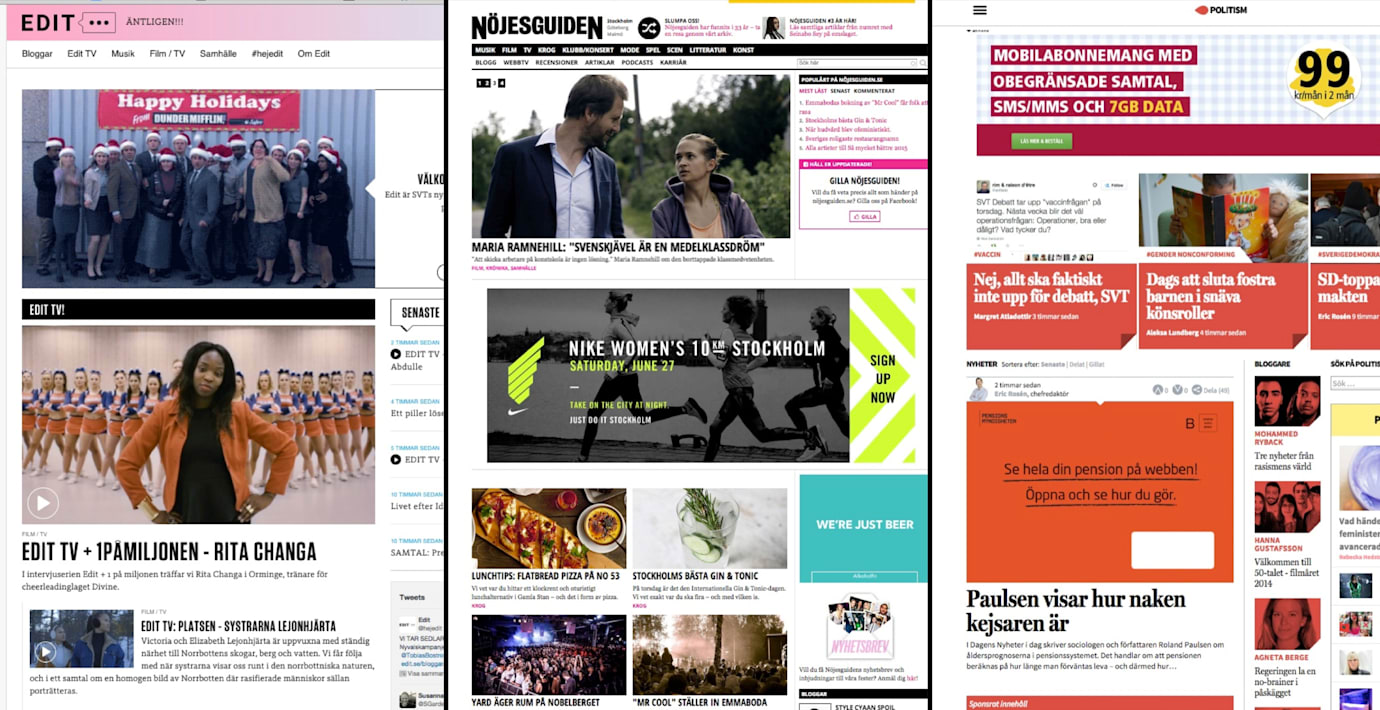Play the Rita Changa Edit TV video
Screen dimensions: 1380x710
[42, 502]
